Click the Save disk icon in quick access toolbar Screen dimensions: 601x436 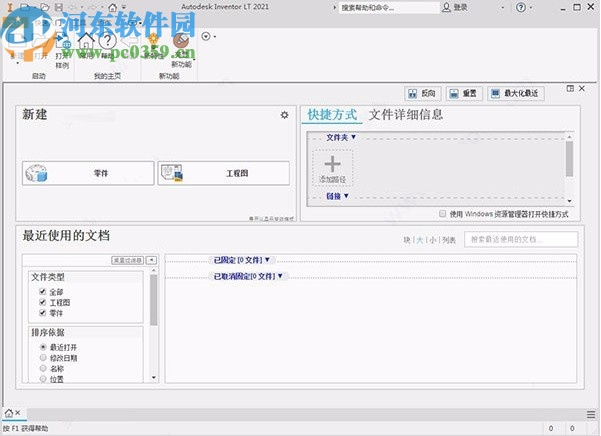click(x=59, y=7)
